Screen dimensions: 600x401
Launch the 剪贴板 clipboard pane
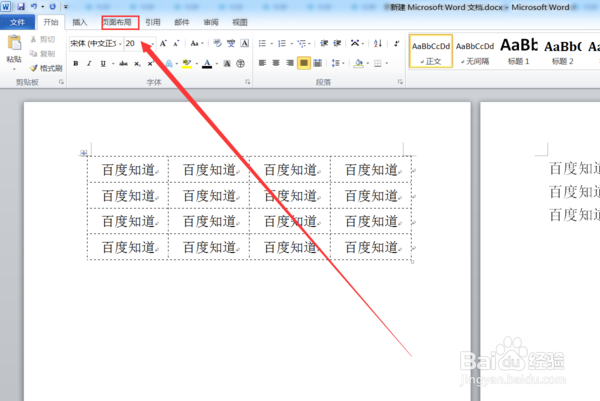[61, 82]
